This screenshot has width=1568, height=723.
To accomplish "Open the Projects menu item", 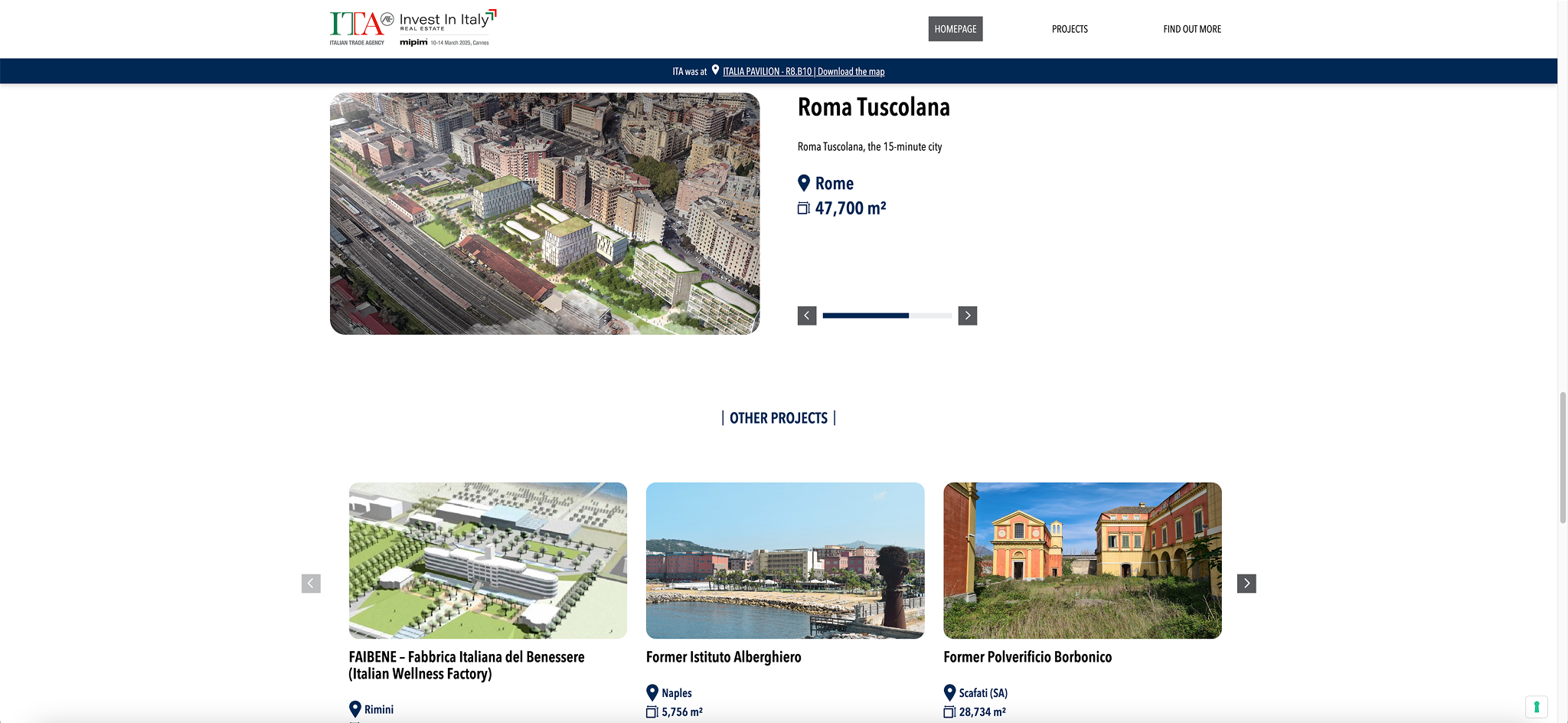I will click(1070, 29).
